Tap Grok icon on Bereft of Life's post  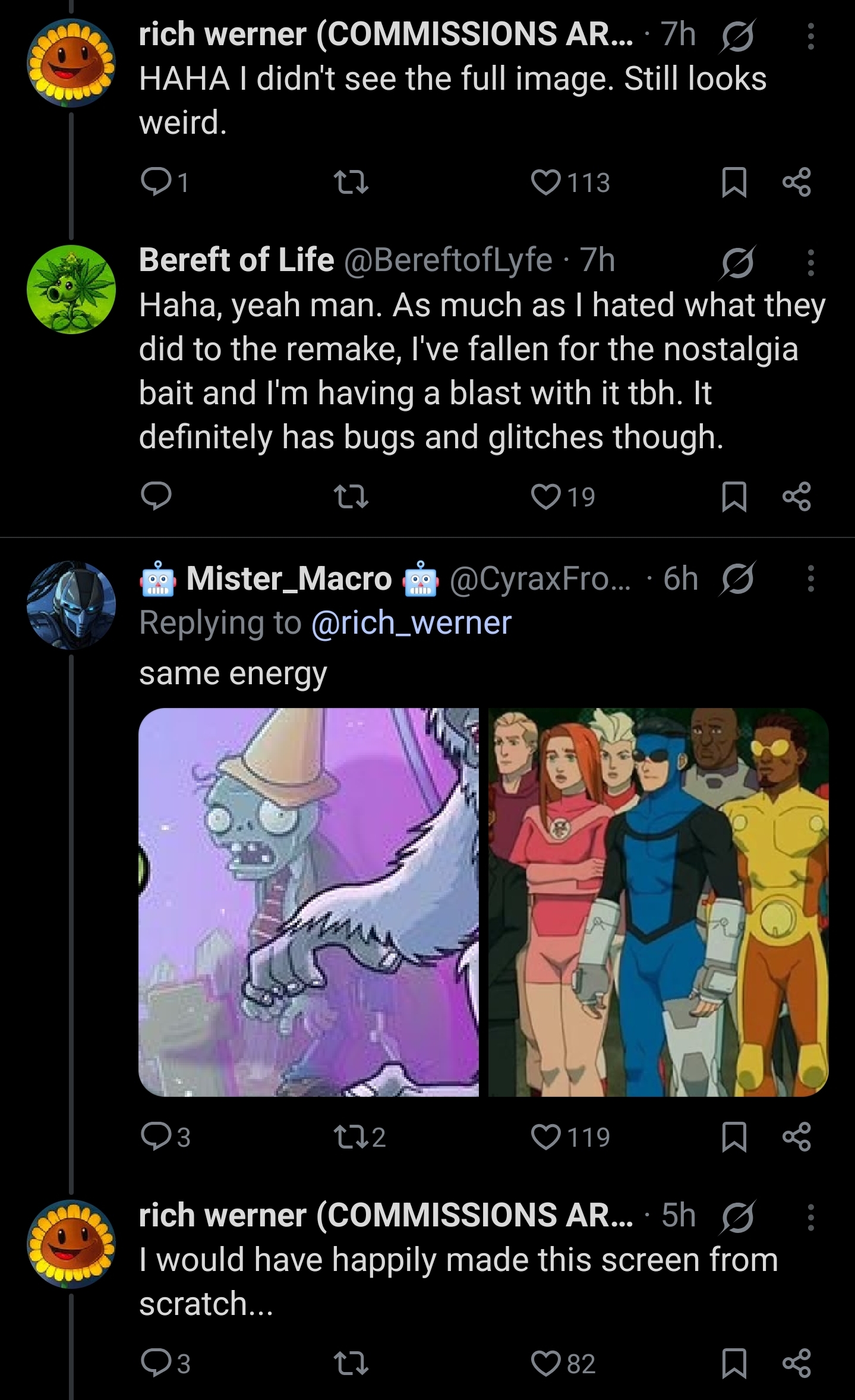click(x=737, y=262)
